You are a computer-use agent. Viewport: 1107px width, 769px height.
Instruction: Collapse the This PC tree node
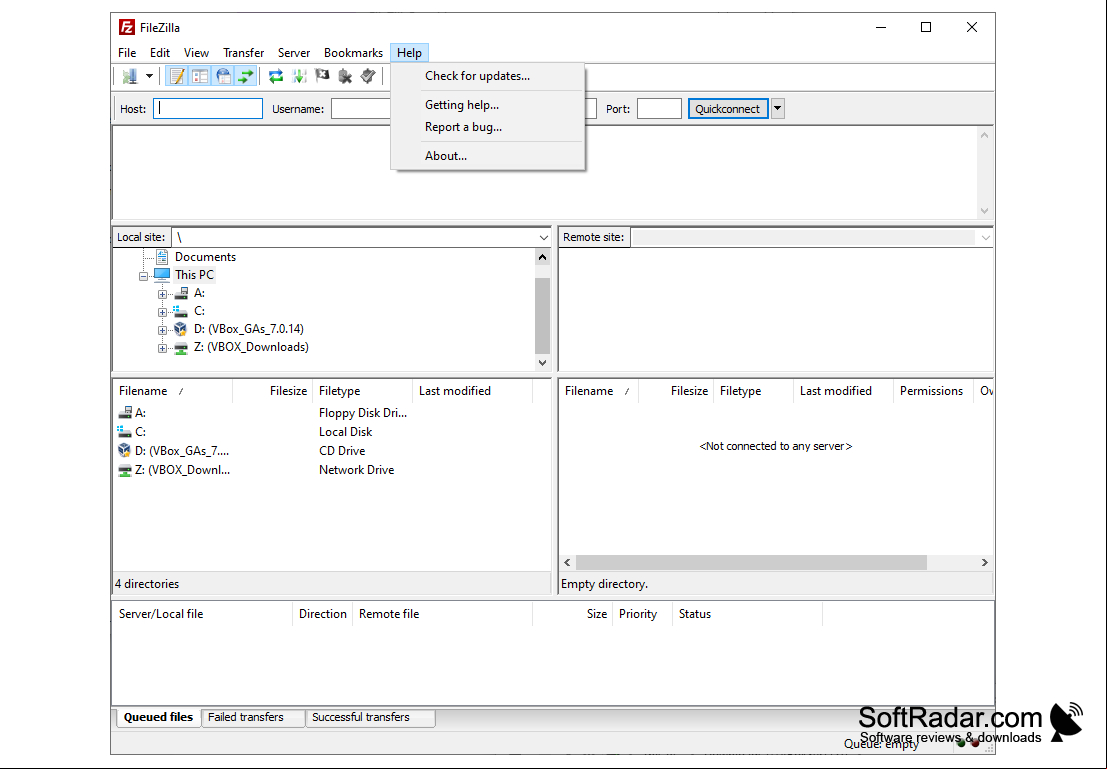pyautogui.click(x=143, y=276)
